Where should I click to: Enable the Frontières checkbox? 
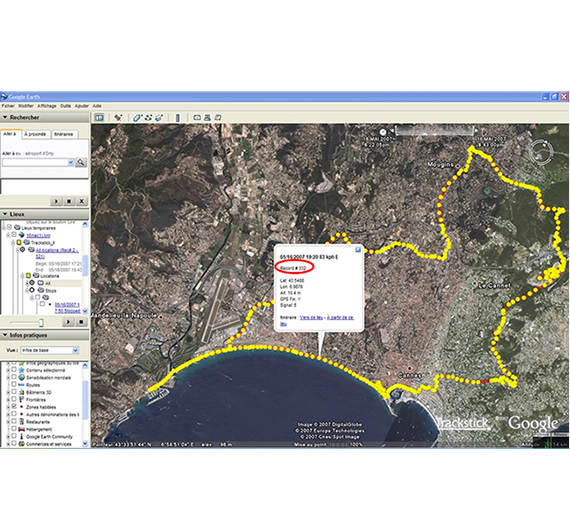(x=14, y=399)
